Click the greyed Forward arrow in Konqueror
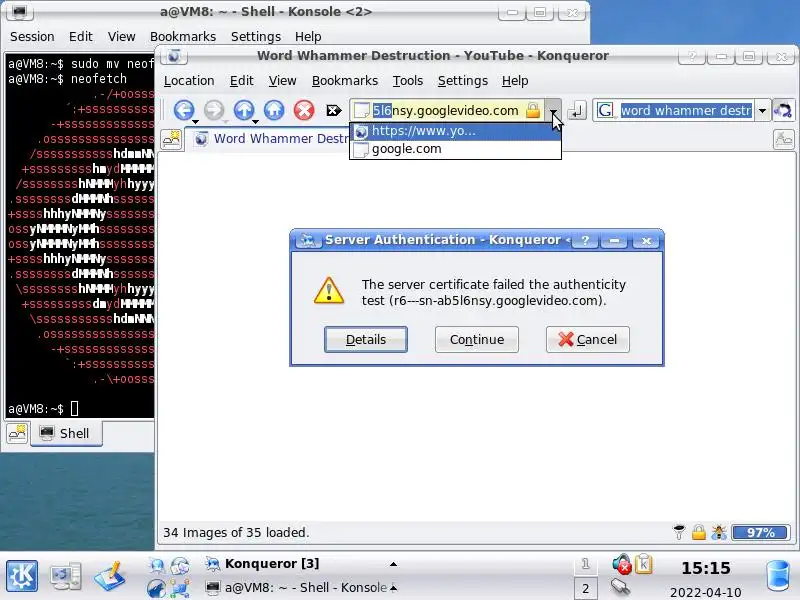 click(214, 110)
